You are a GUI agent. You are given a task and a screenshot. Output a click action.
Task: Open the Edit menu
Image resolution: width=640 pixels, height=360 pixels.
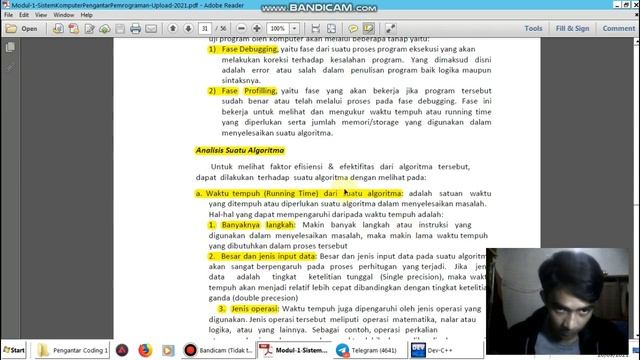24,15
